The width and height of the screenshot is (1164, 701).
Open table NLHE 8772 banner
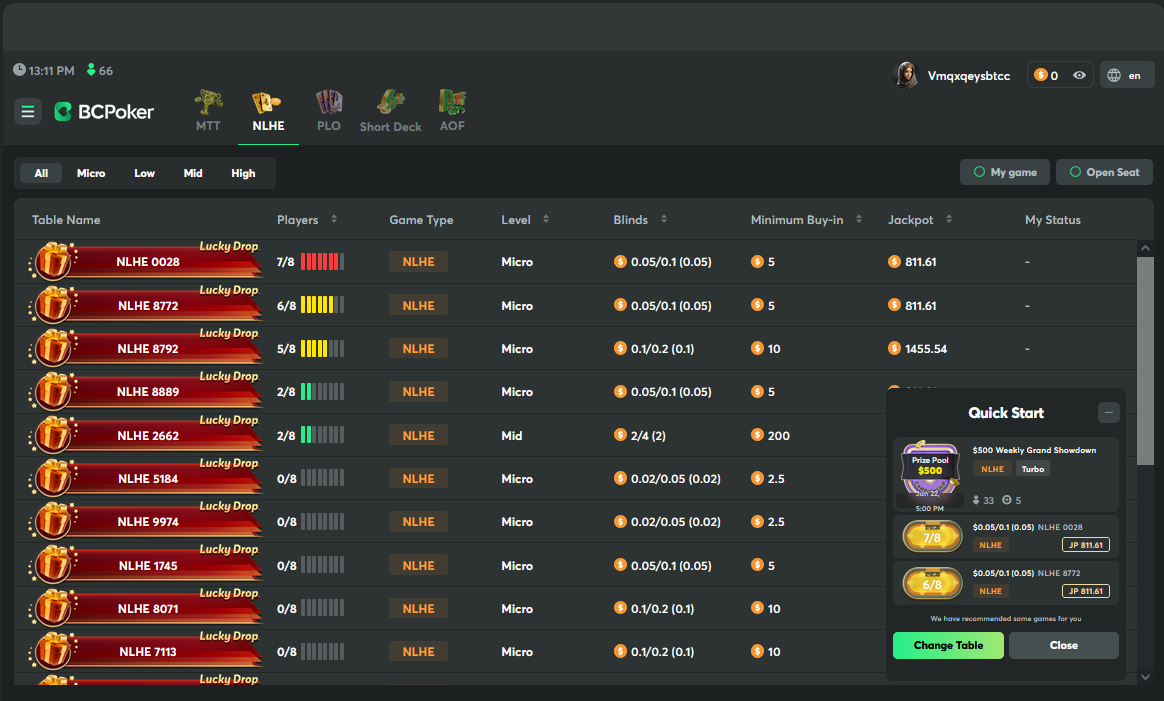(x=146, y=304)
